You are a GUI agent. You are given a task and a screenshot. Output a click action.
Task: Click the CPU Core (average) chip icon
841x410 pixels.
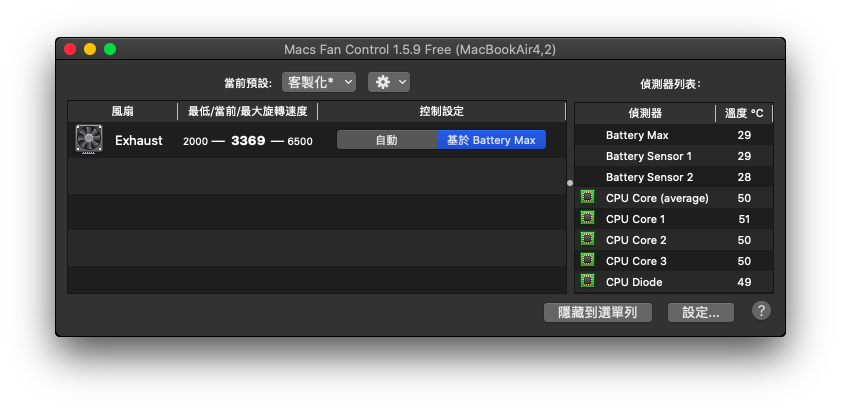tap(587, 198)
